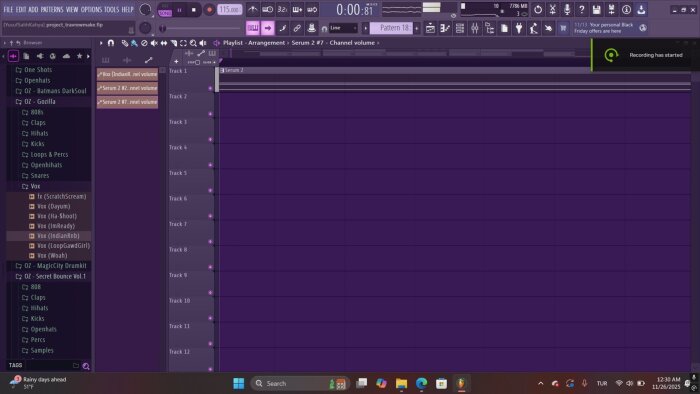Open the Pattern 18 selector dropdown
Screen dimensions: 700x394
(x=391, y=28)
